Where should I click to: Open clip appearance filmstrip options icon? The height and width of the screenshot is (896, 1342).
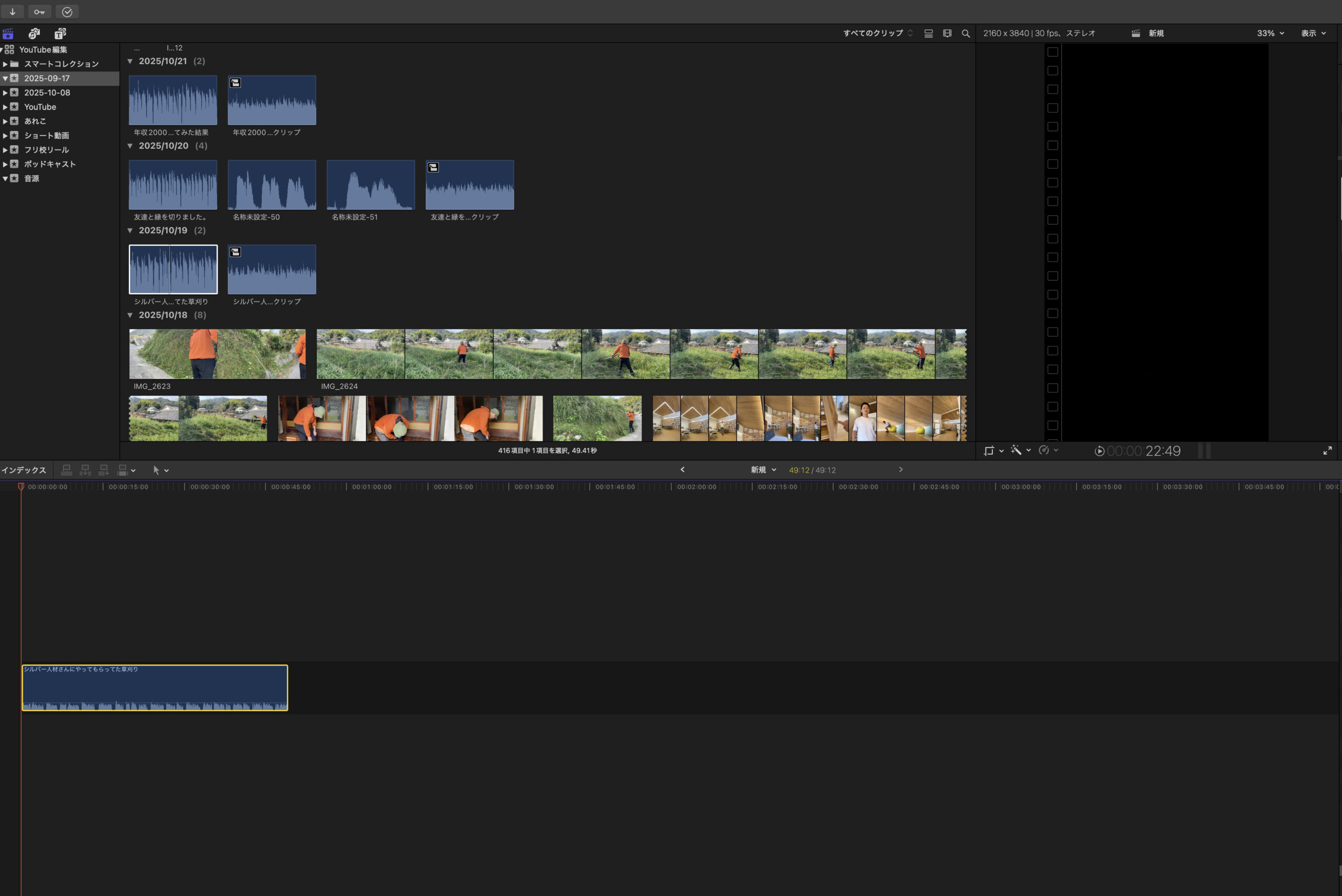(947, 33)
